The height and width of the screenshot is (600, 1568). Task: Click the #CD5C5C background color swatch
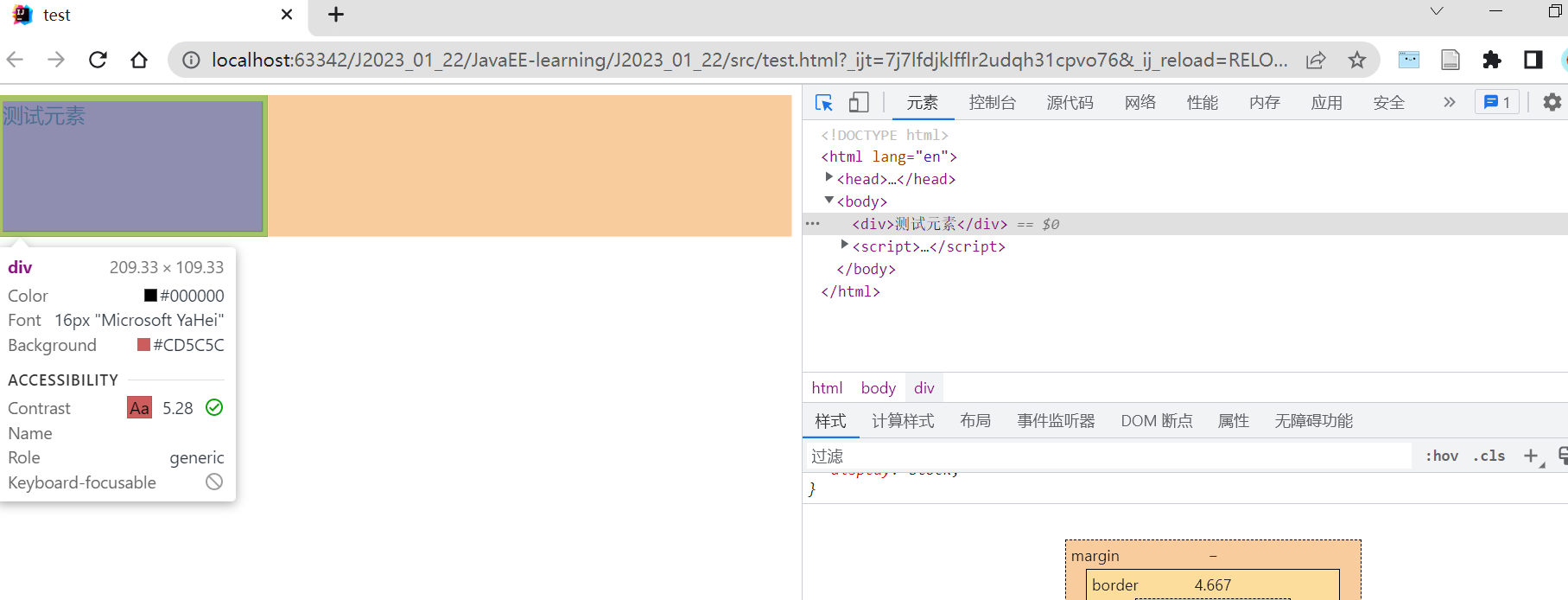(143, 345)
